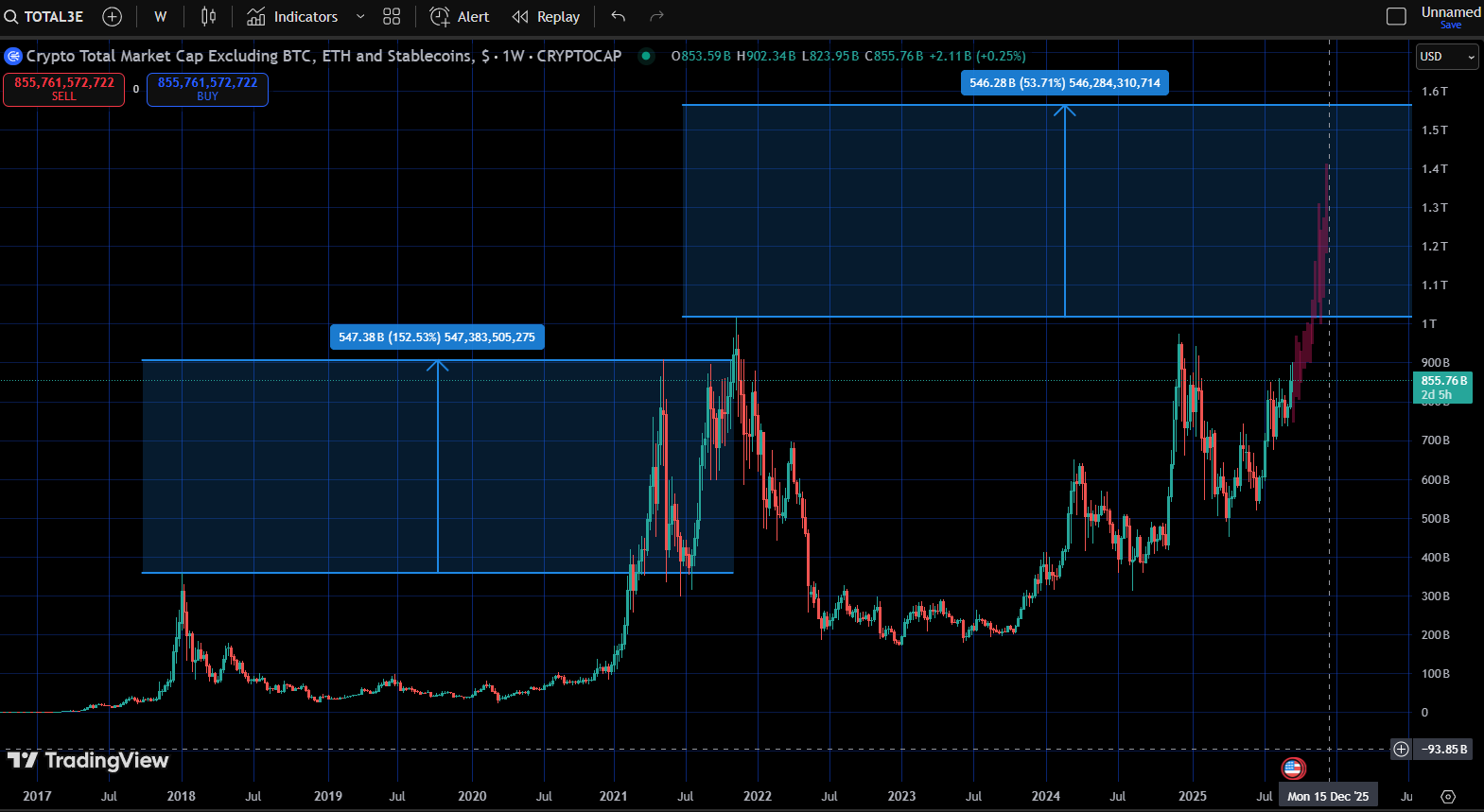Toggle the layout checkbox beside Unnamed
The height and width of the screenshot is (812, 1484).
point(1396,16)
